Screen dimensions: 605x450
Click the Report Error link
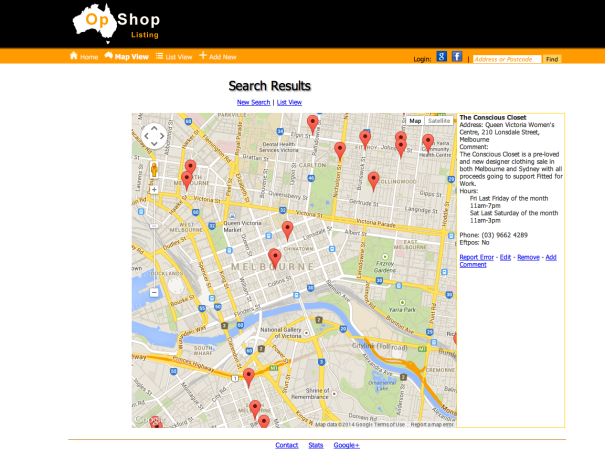(x=476, y=257)
